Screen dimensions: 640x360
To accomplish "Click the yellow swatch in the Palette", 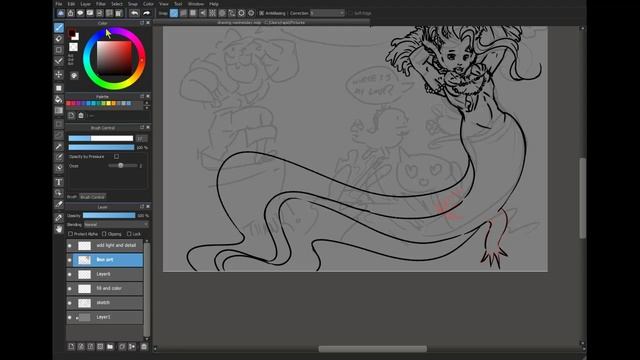I will (109, 104).
